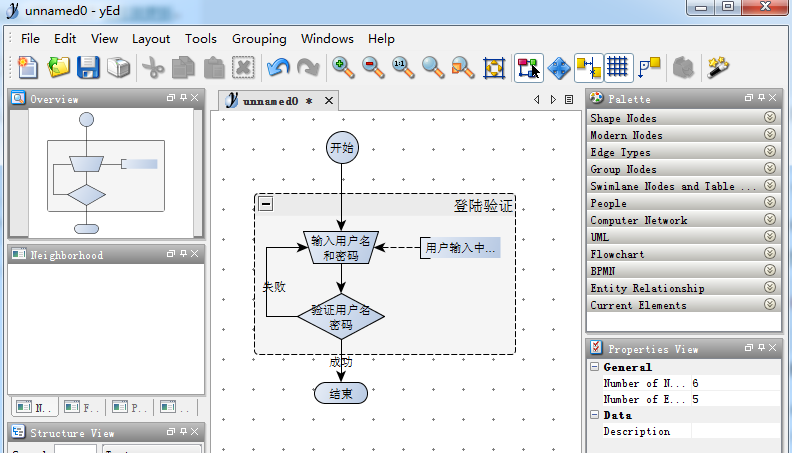Expand the UML palette section
The height and width of the screenshot is (453, 792).
click(684, 237)
